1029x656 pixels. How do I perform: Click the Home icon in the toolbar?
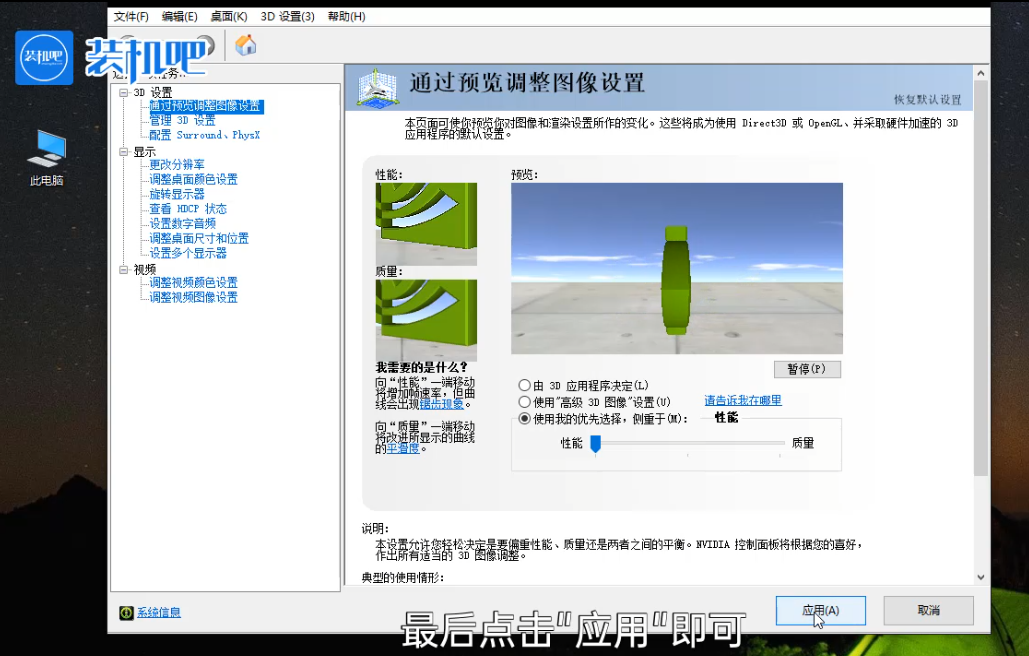[245, 45]
